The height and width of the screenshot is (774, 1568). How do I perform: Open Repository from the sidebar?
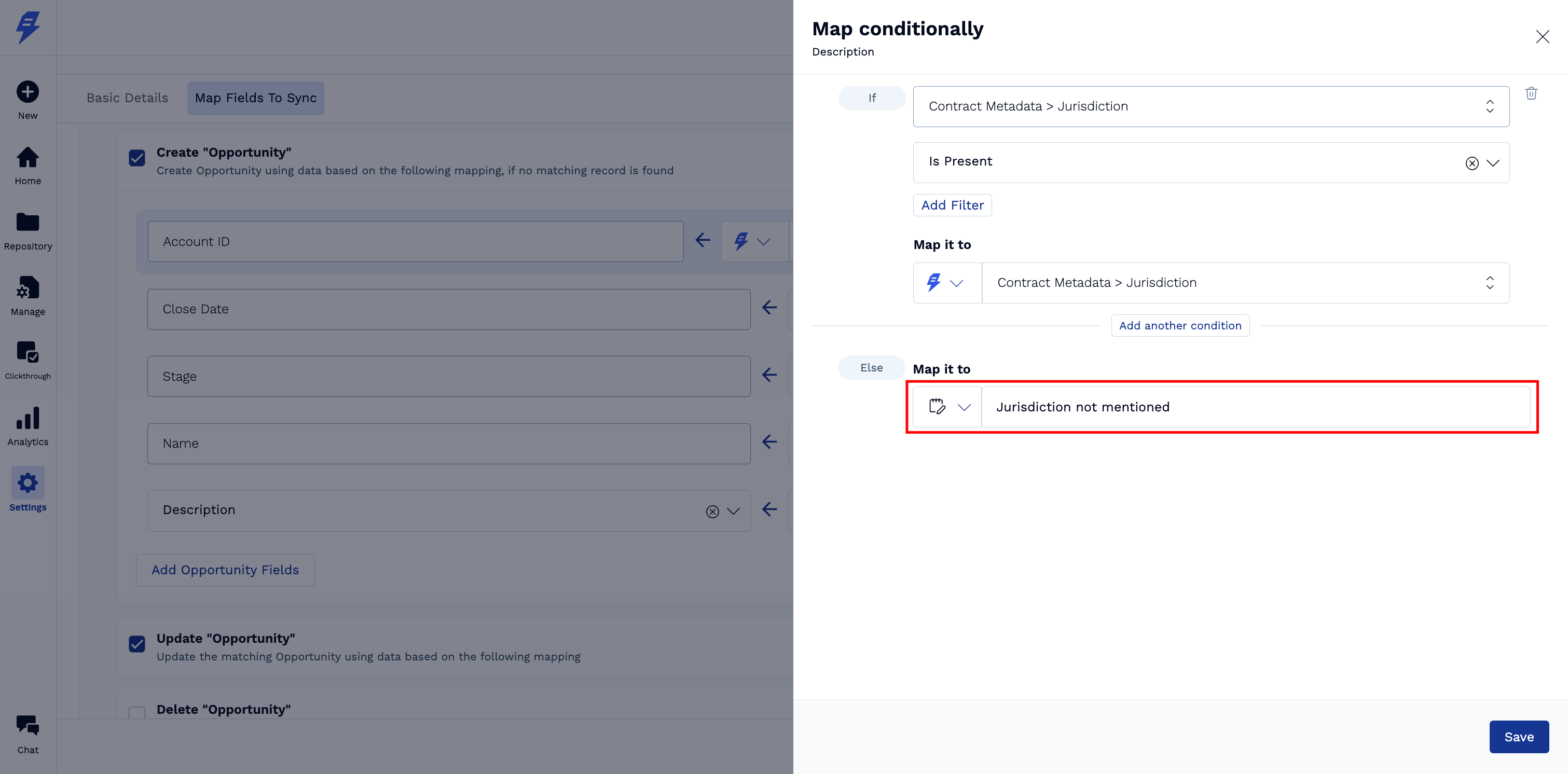point(27,223)
